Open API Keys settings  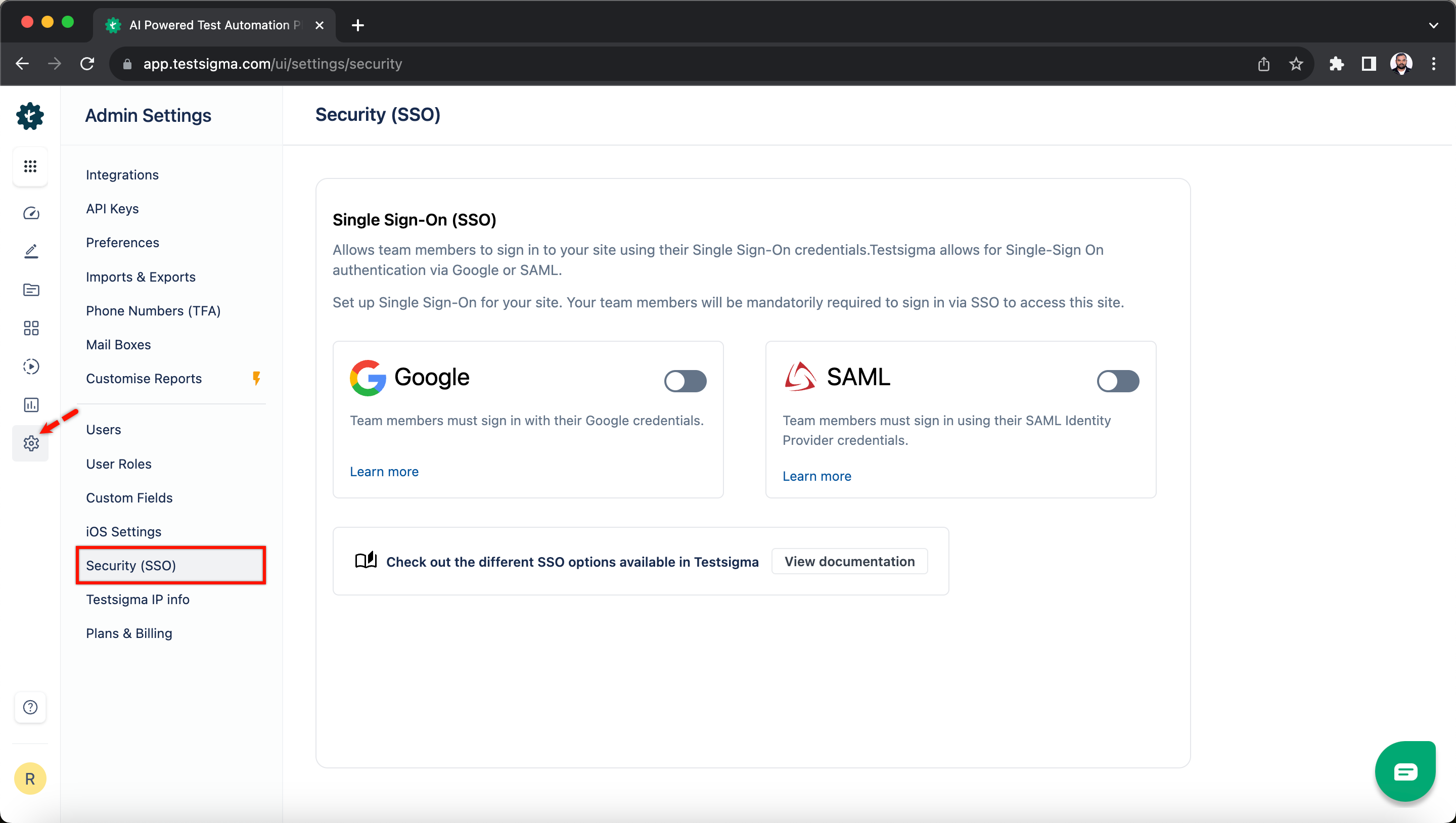coord(112,209)
